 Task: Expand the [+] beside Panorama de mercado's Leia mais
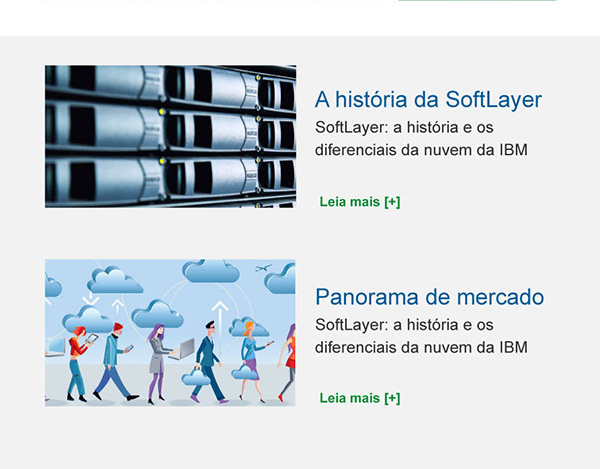[x=392, y=398]
